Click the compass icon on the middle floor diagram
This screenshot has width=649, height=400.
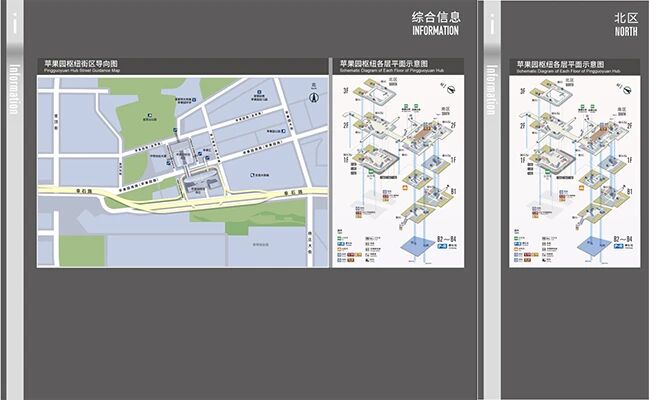click(452, 94)
